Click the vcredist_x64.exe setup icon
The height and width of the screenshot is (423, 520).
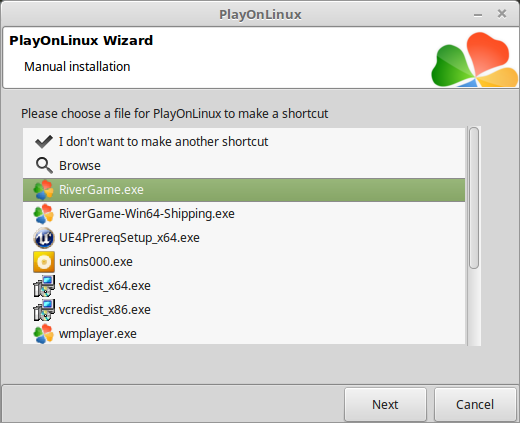pos(44,286)
